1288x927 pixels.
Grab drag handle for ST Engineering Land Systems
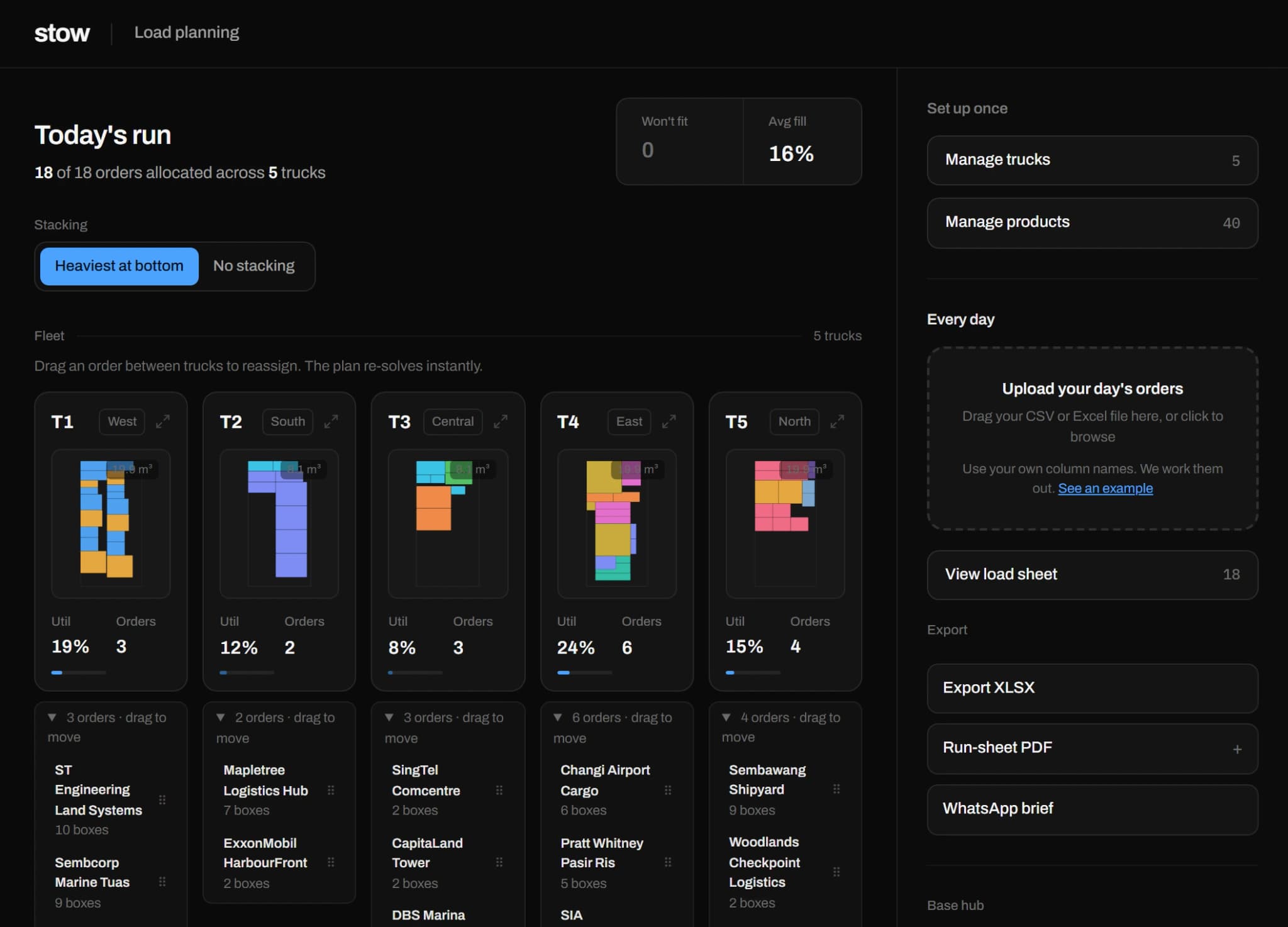tap(162, 799)
